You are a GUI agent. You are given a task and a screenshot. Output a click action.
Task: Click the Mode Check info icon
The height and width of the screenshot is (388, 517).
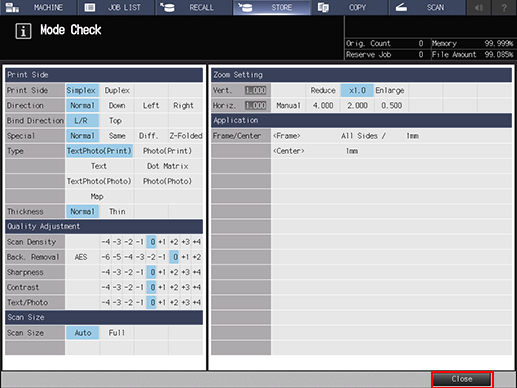(23, 31)
